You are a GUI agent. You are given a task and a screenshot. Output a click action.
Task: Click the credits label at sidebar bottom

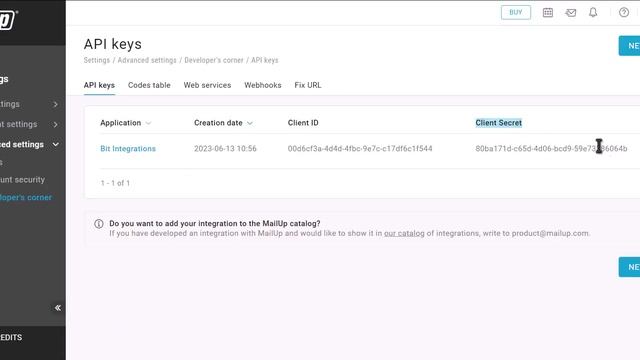point(11,338)
